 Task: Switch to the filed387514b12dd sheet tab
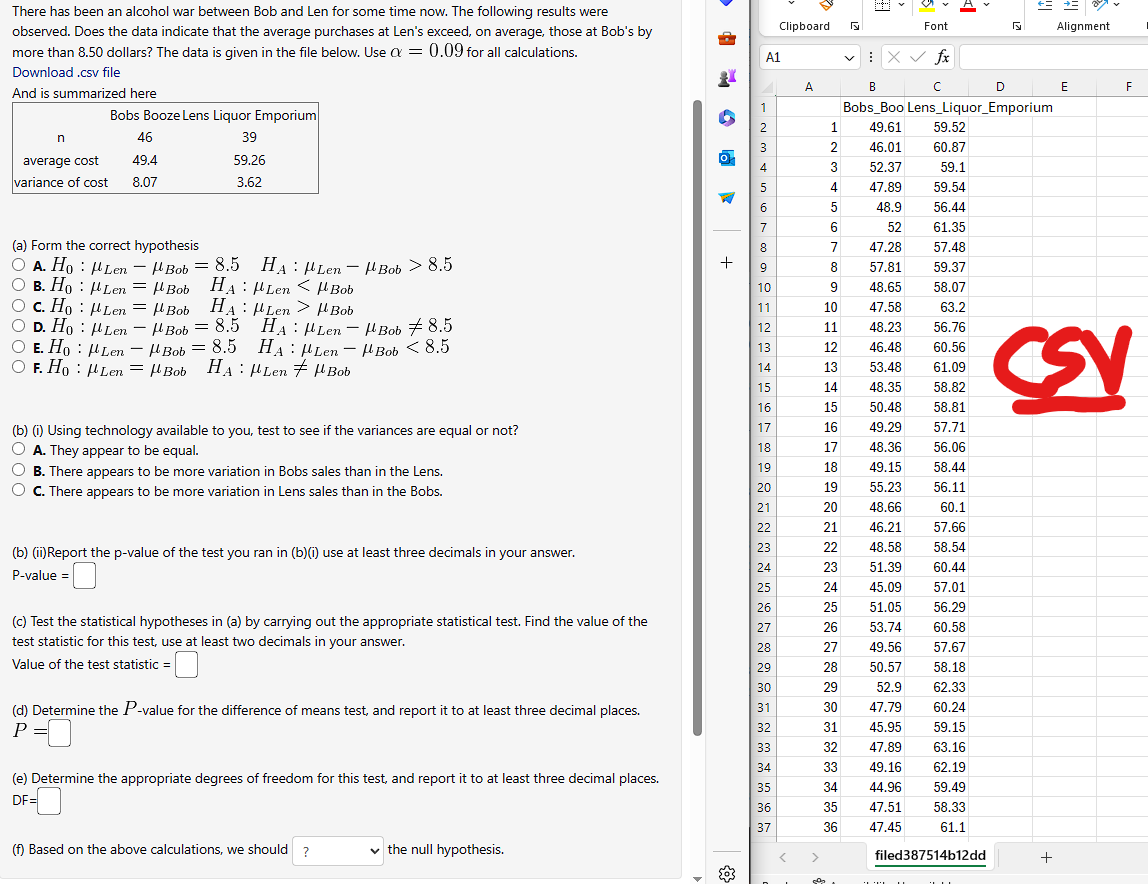pos(930,855)
